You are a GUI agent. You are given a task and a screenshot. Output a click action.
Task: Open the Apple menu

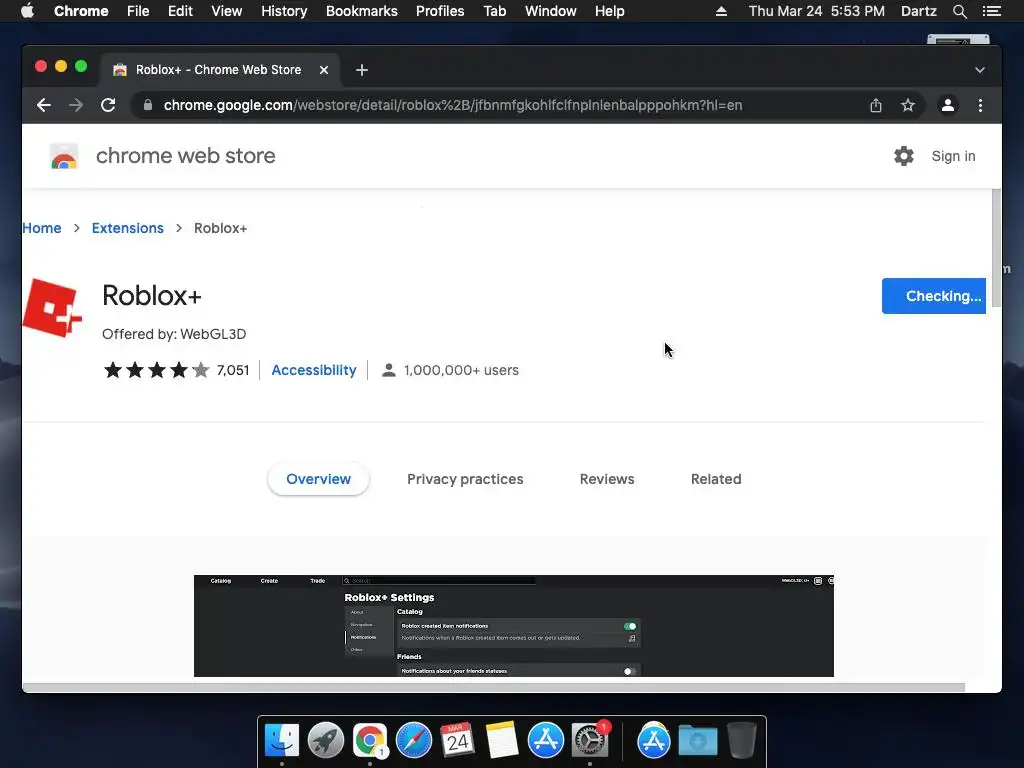pos(27,11)
